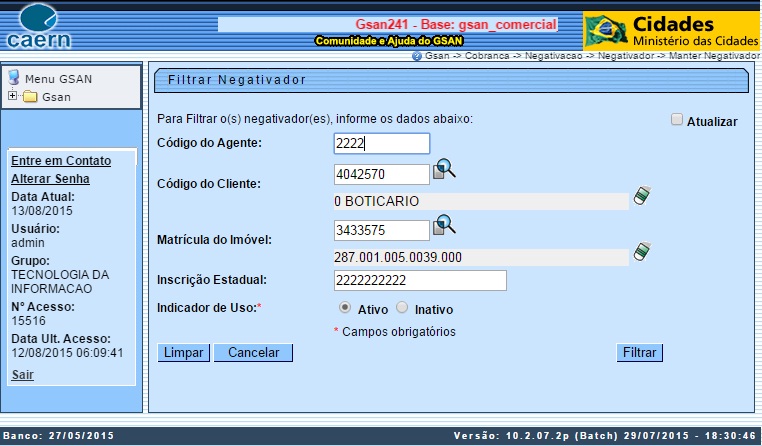Click the magnifier next to Código do Cliente
This screenshot has height=446, width=762.
[444, 171]
